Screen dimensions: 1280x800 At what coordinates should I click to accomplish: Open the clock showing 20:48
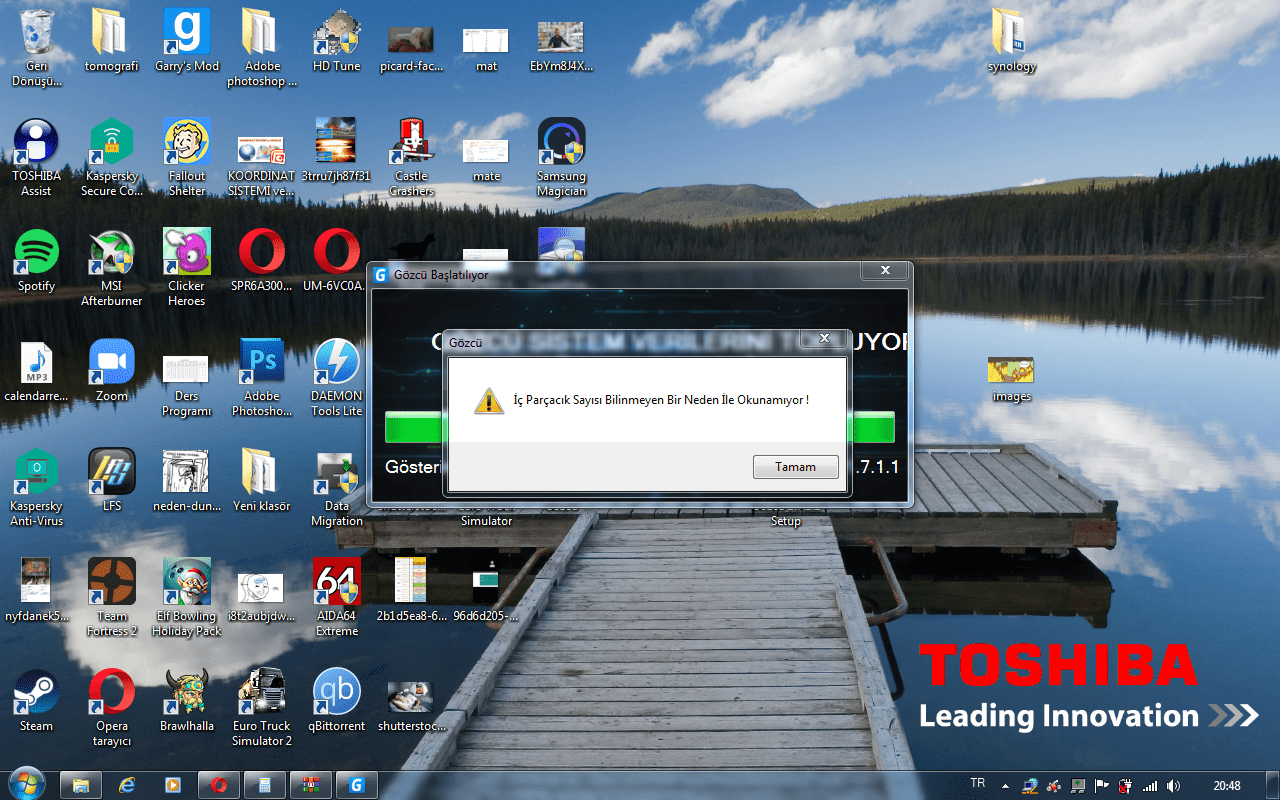(x=1227, y=786)
